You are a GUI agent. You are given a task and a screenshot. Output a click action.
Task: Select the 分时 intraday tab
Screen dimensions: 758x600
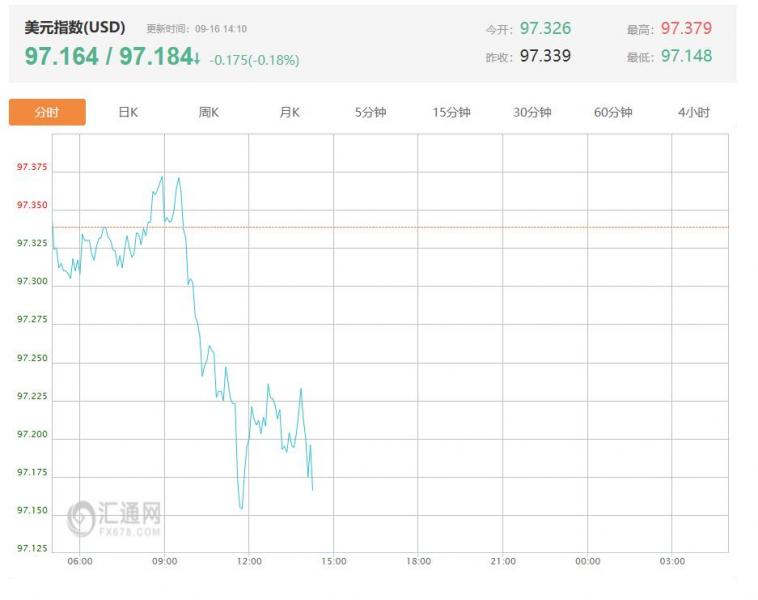47,113
